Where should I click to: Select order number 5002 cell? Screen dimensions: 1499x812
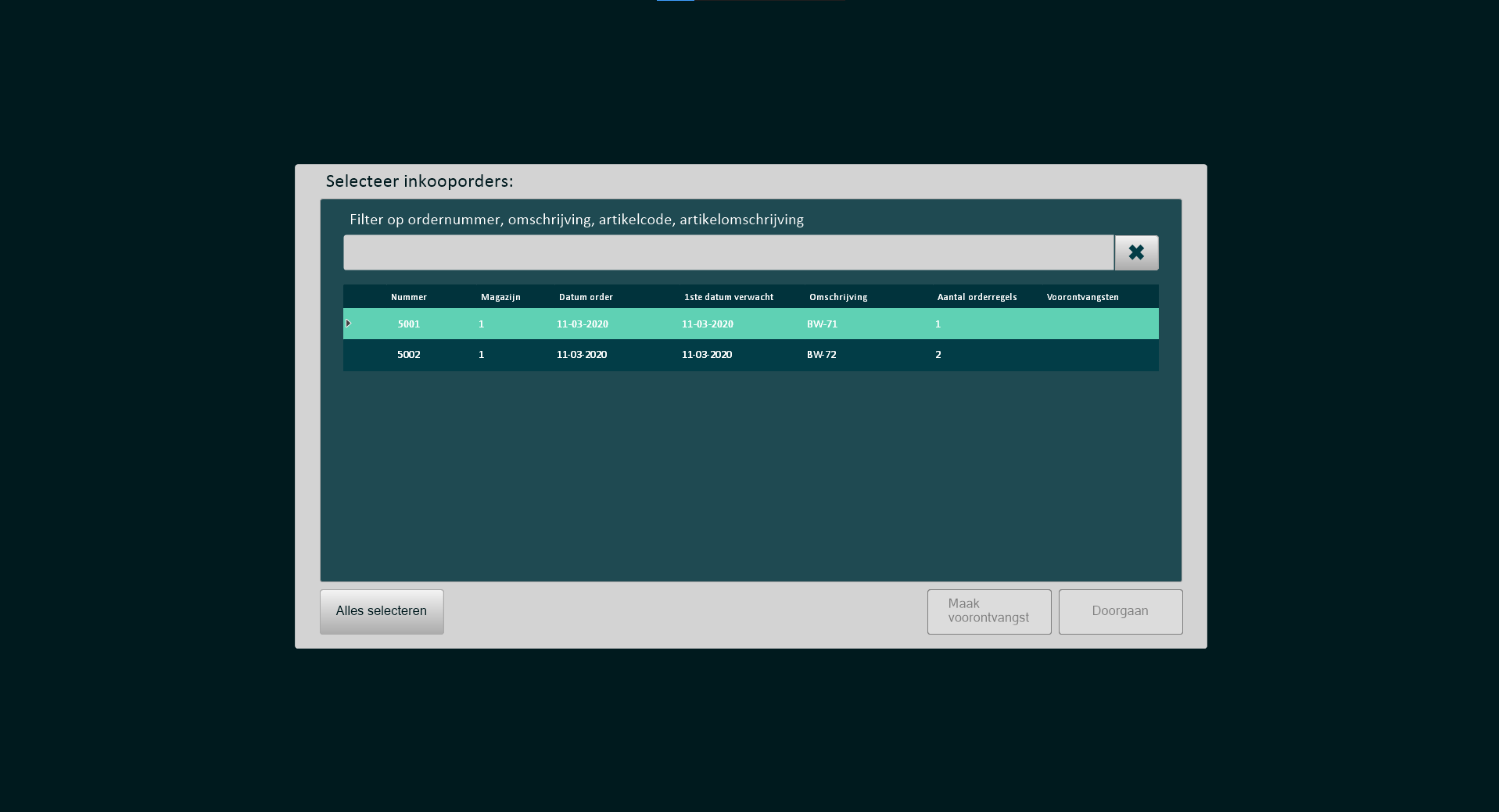click(x=408, y=355)
